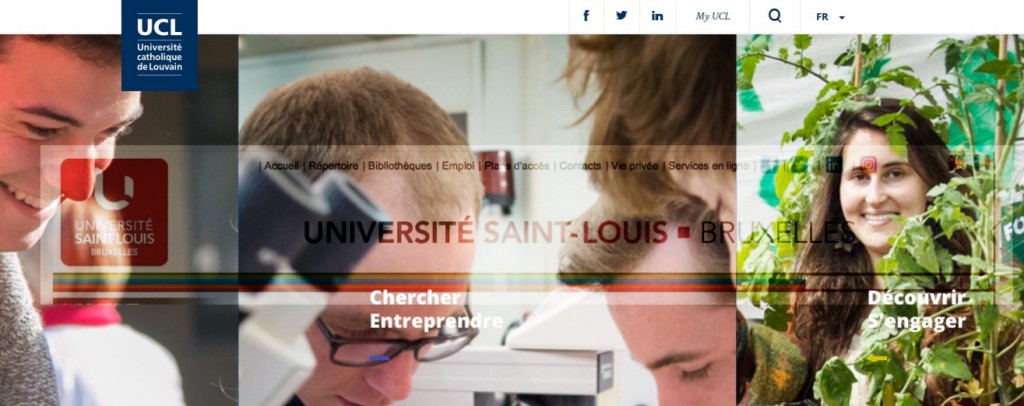The width and height of the screenshot is (1024, 406).
Task: Click the search magnifier icon
Action: (775, 16)
